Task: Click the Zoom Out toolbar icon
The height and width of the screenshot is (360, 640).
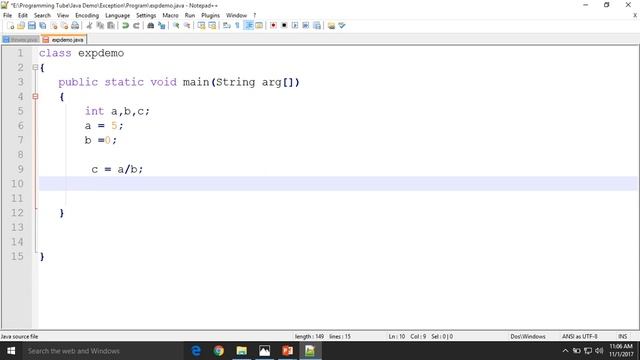Action: pyautogui.click(x=187, y=26)
